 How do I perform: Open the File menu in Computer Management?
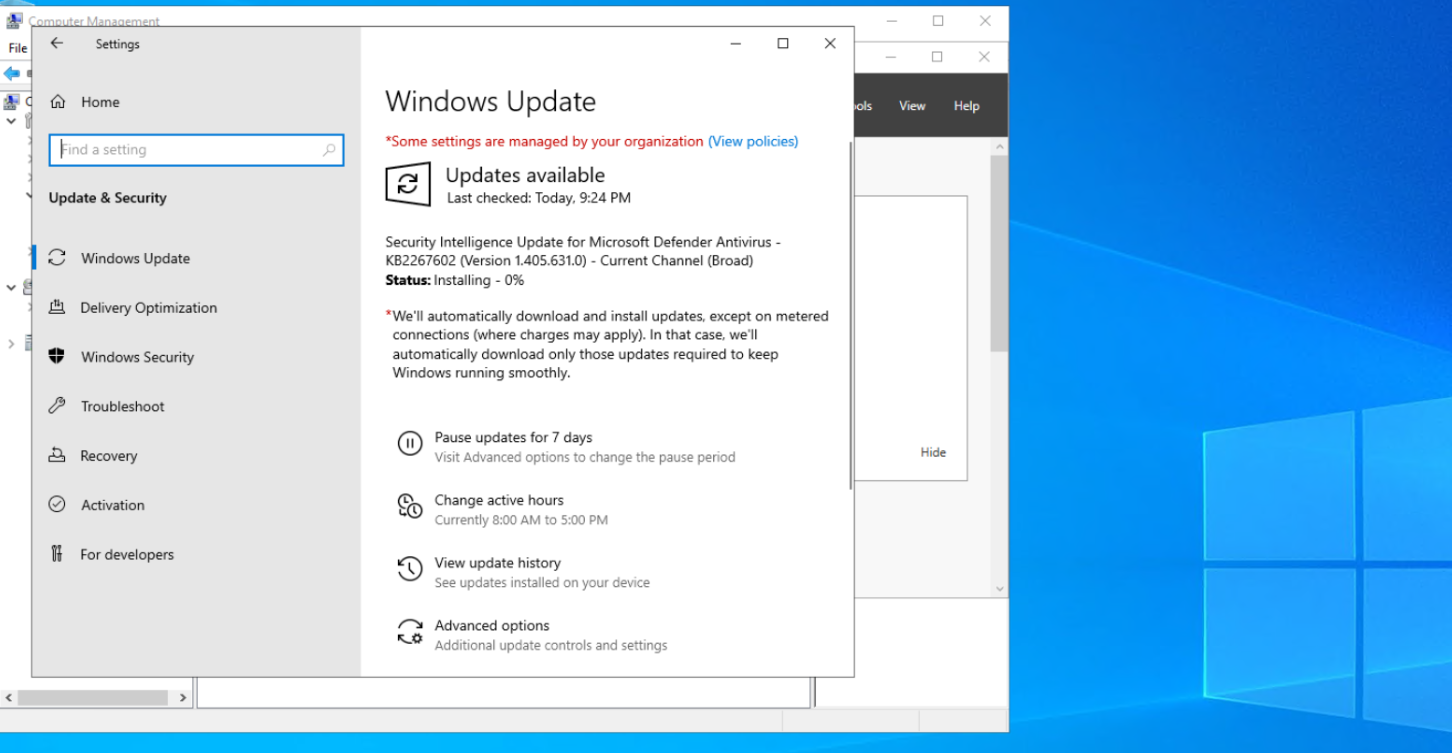coord(18,48)
